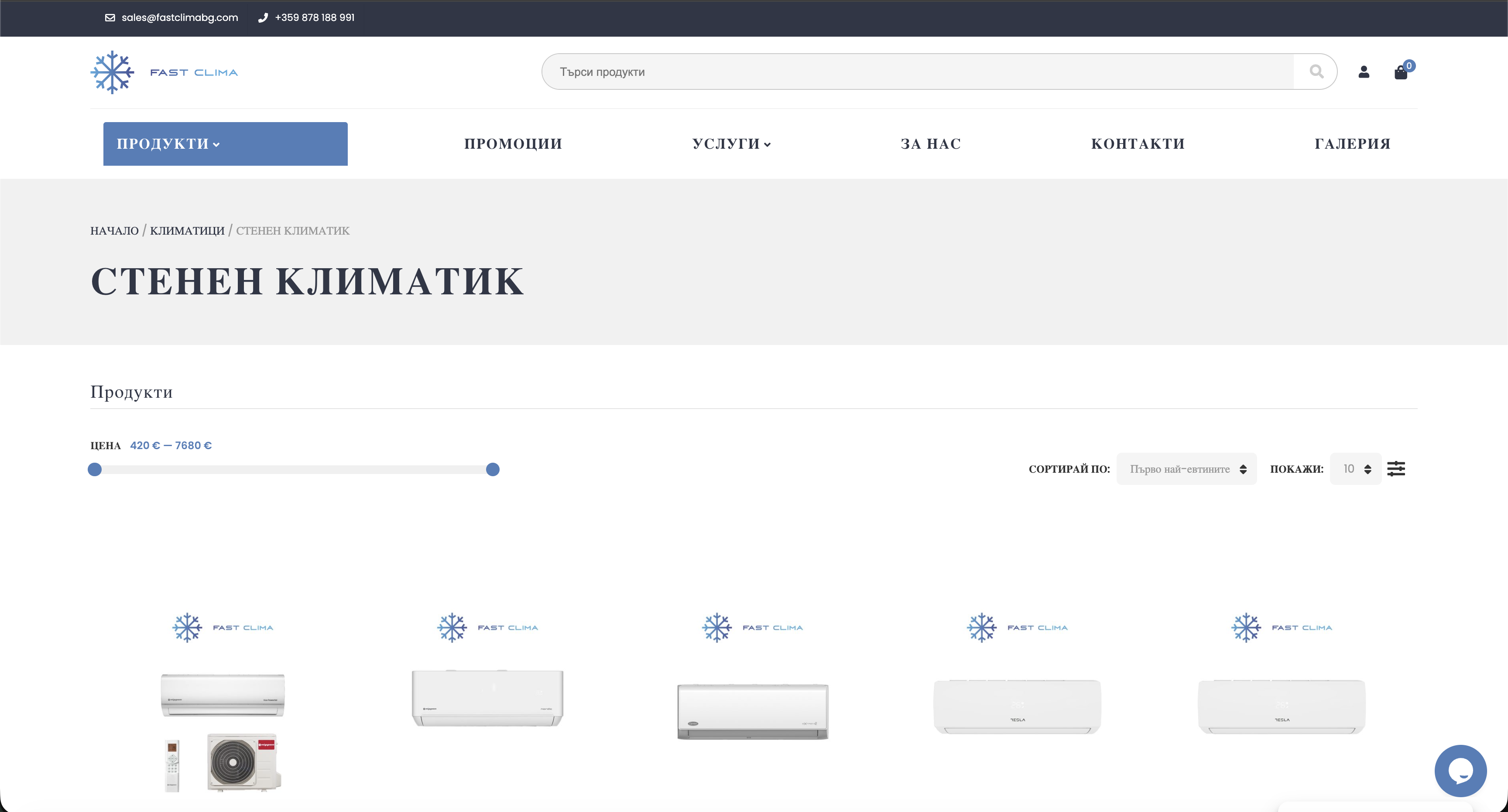Click the search magnifier icon
Screen dimensions: 1508x812
pyautogui.click(x=1316, y=72)
